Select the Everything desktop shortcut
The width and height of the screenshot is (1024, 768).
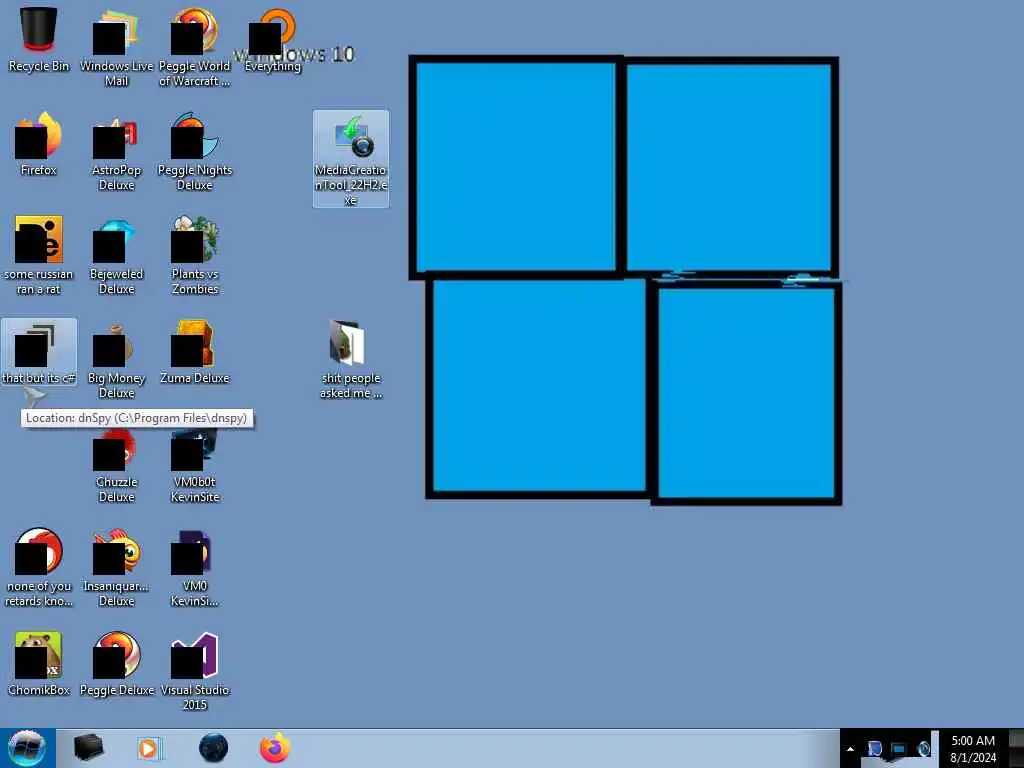tap(273, 40)
